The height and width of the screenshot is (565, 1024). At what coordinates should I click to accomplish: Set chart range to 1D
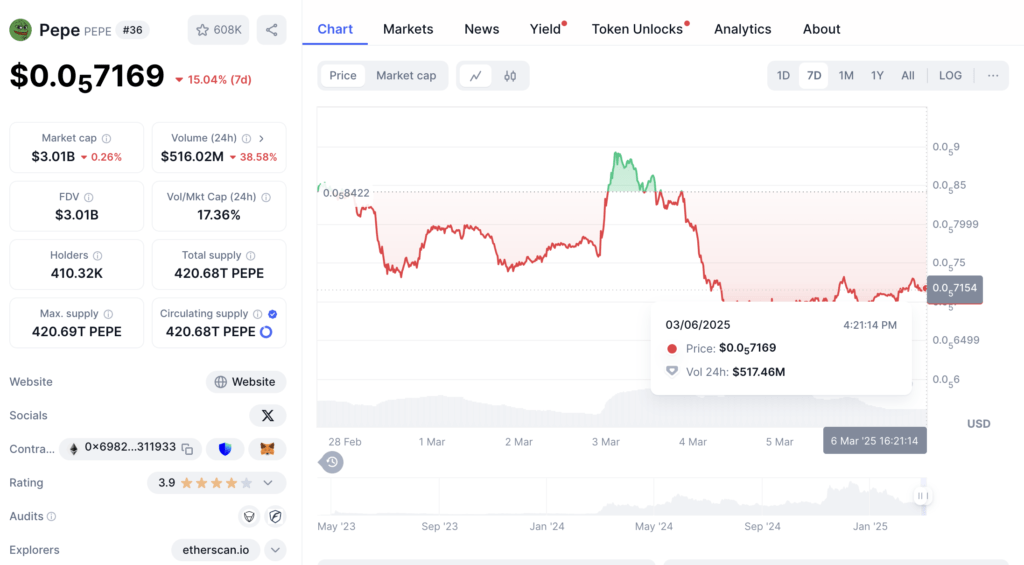click(x=783, y=76)
